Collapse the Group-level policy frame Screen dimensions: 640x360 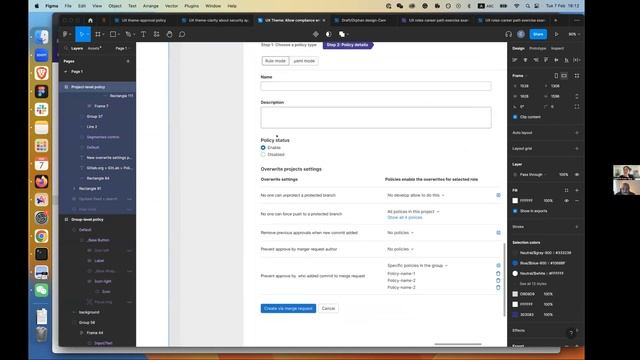click(66, 220)
